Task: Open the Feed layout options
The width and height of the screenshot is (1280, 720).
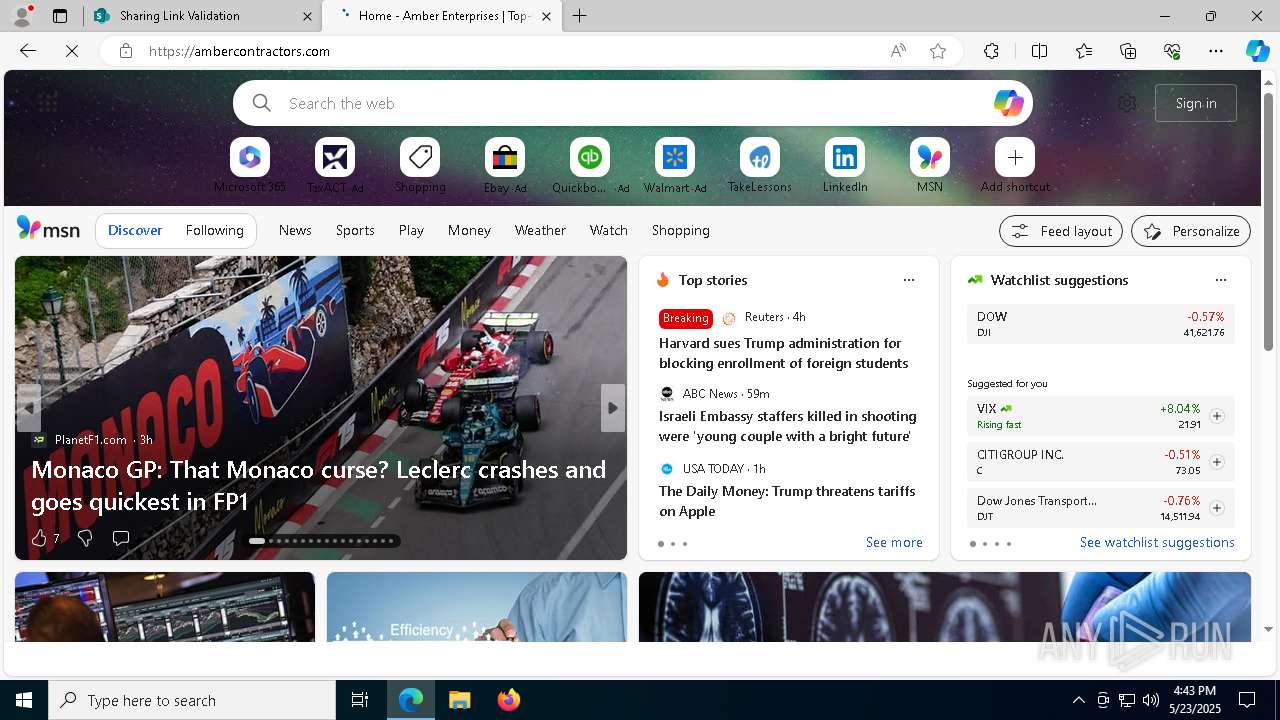Action: coord(1061,231)
